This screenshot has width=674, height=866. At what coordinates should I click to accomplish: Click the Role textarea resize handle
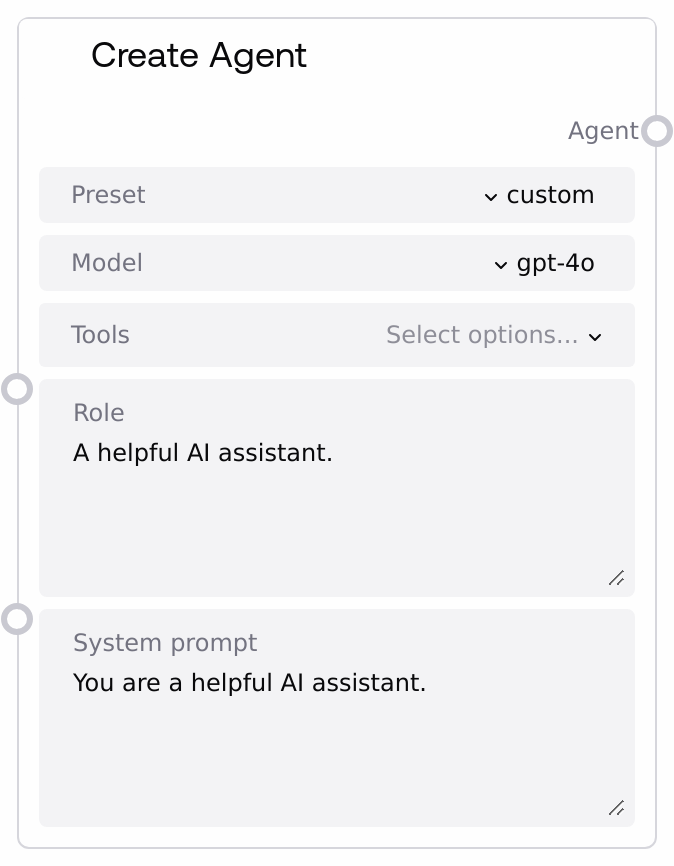pos(616,578)
